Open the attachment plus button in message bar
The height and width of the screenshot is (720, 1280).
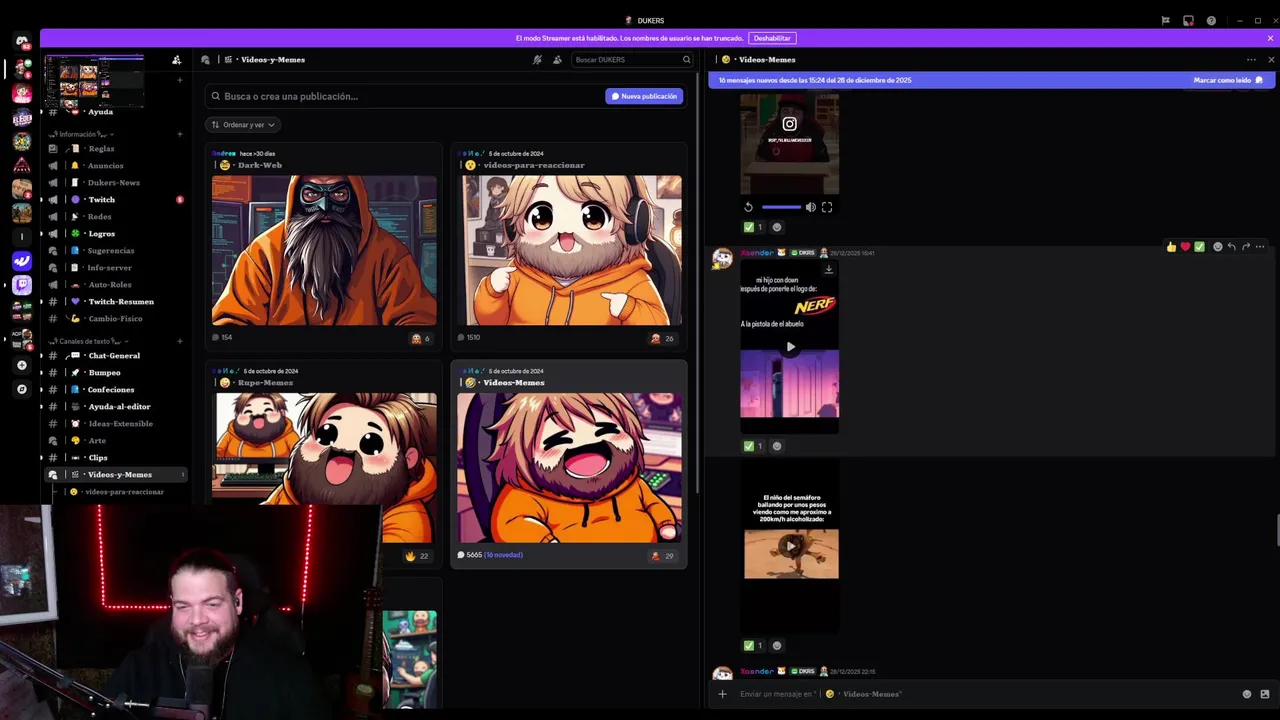[722, 694]
